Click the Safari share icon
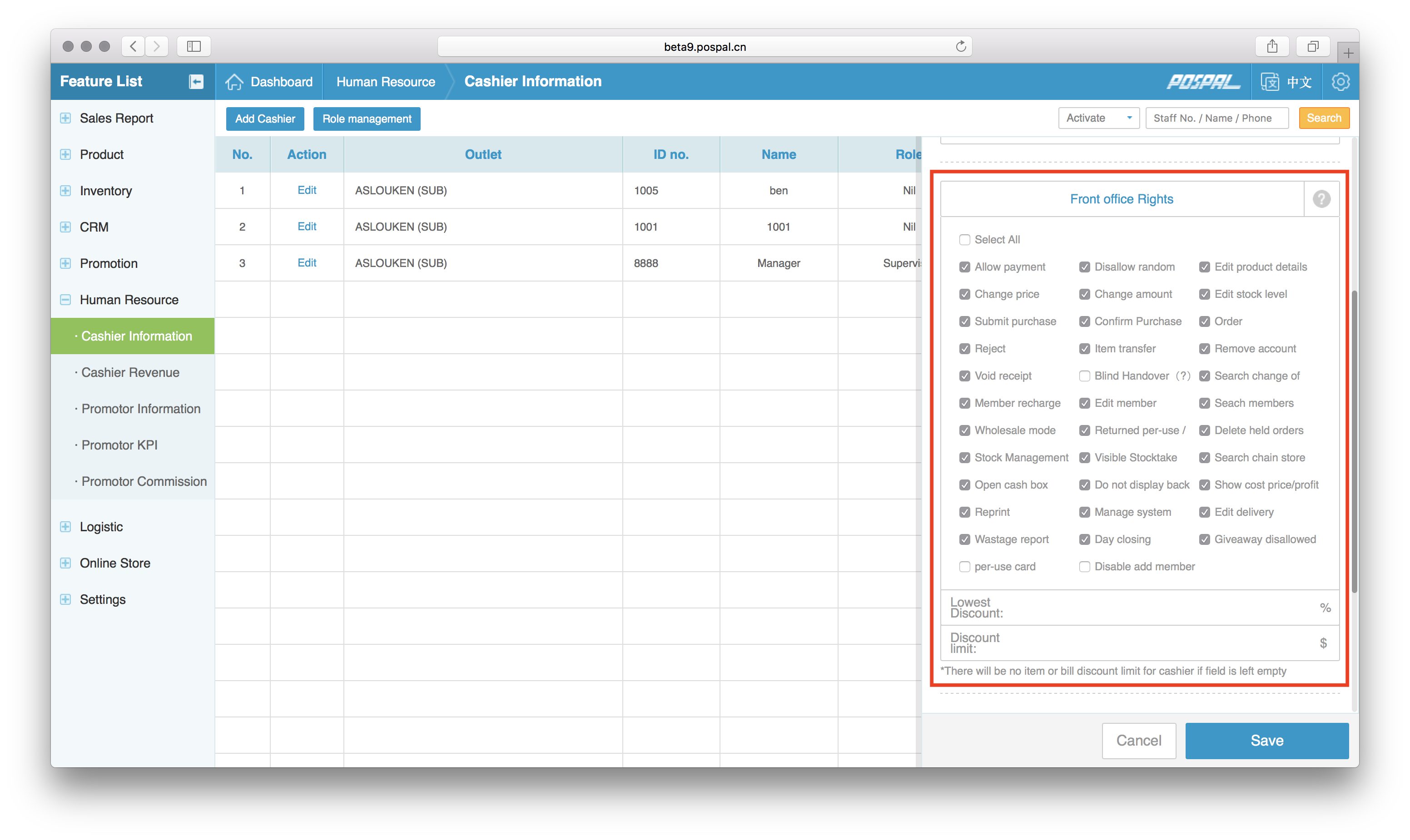This screenshot has width=1410, height=840. 1272,46
